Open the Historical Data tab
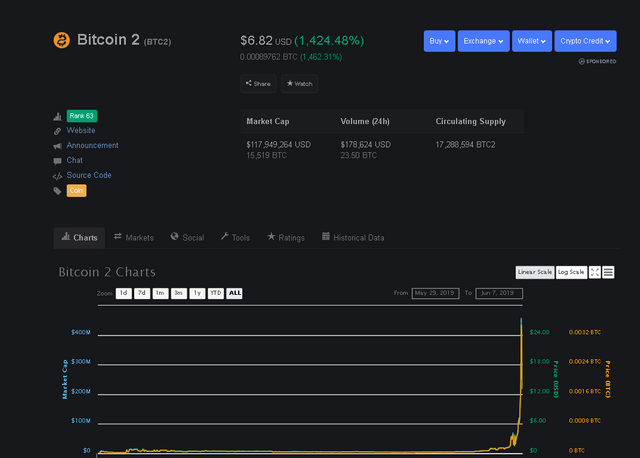This screenshot has height=458, width=640. [353, 238]
